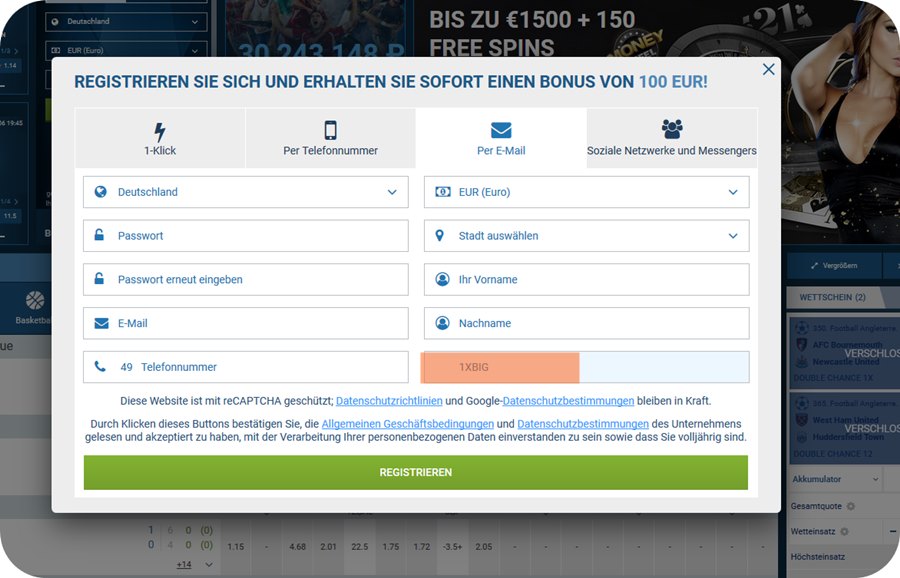This screenshot has height=578, width=900.
Task: Focus the Telefonnummer input field
Action: tap(246, 367)
